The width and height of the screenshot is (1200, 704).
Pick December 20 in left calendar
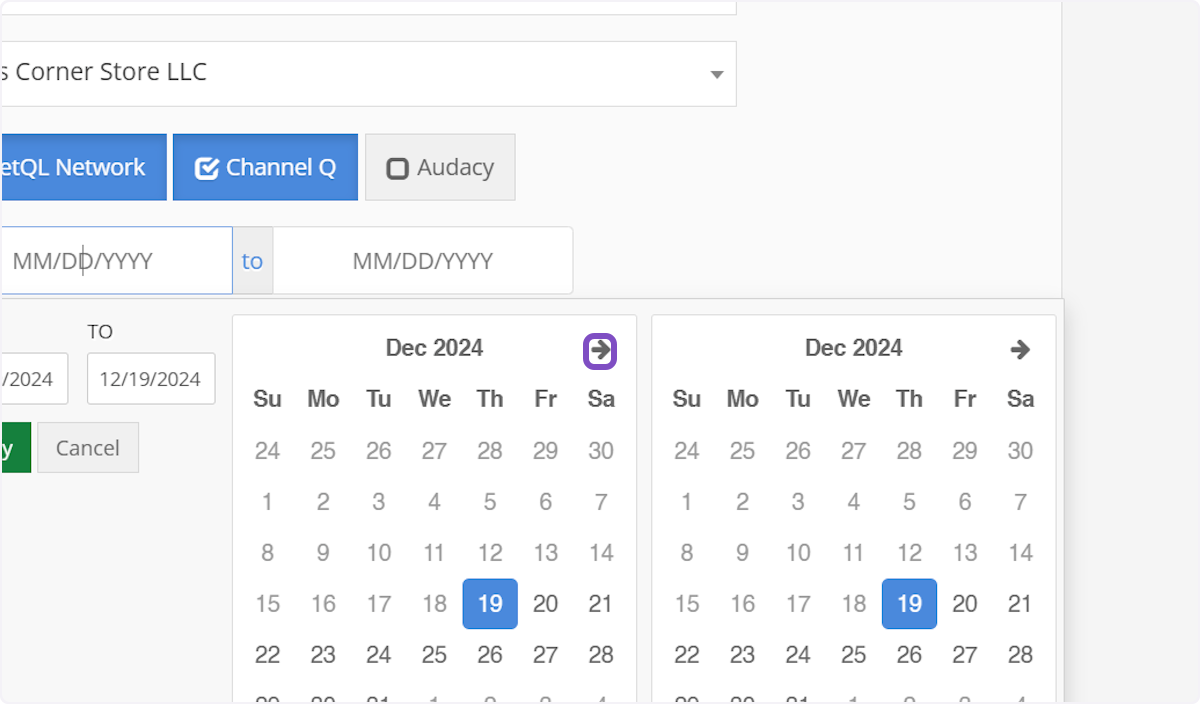[545, 604]
